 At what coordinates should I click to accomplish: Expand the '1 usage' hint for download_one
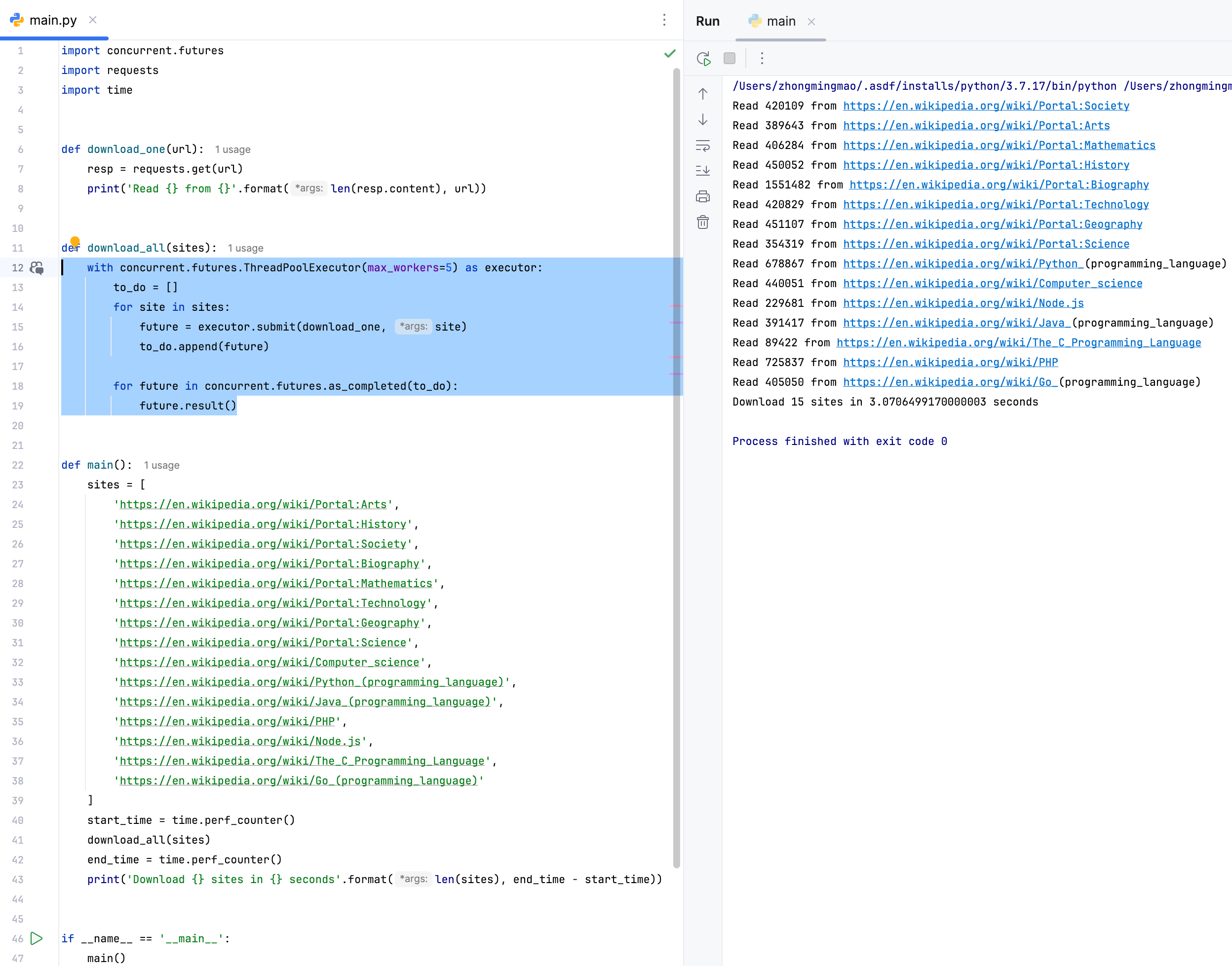(x=232, y=149)
